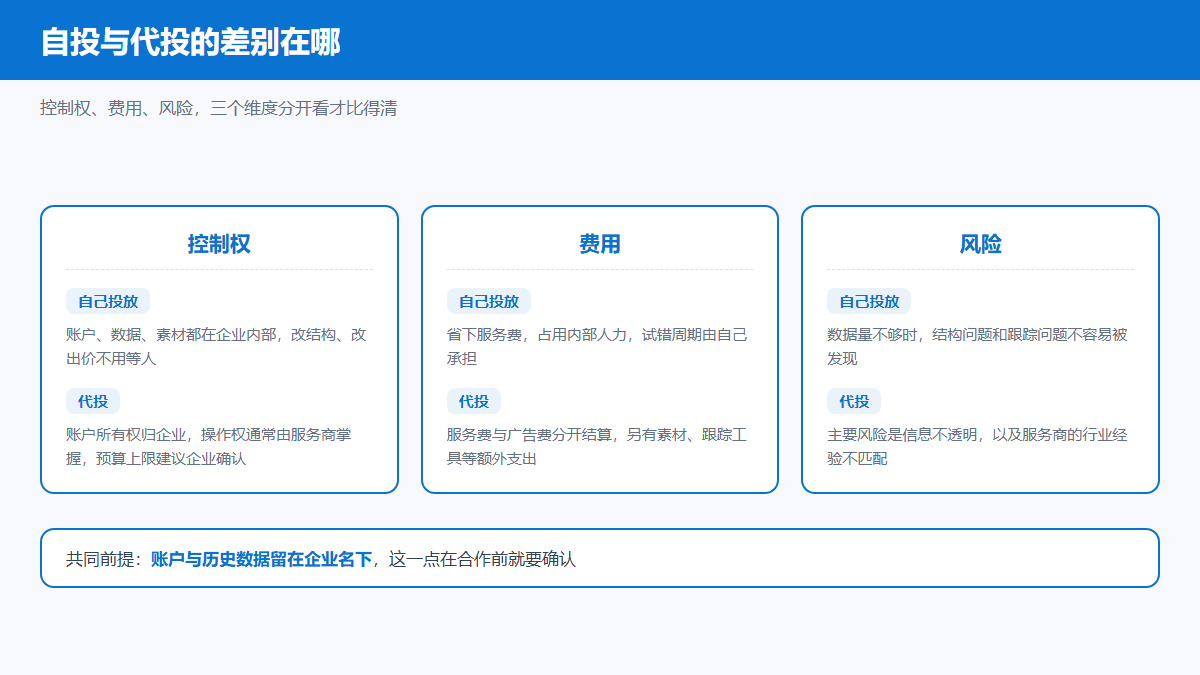Viewport: 1200px width, 675px height.
Task: Click the 代投 tag in 控制权 card
Action: pyautogui.click(x=93, y=401)
